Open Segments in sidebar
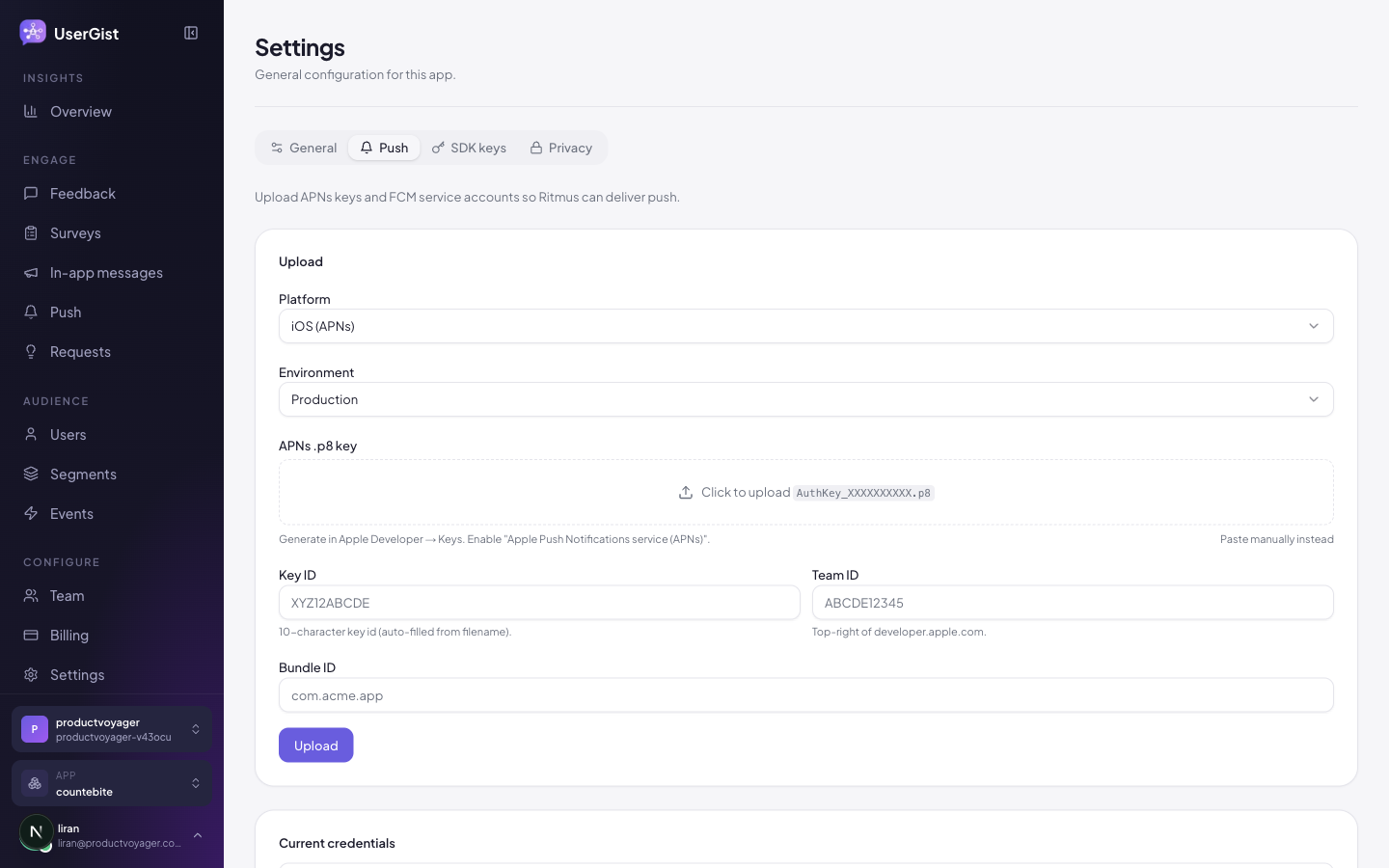1389x868 pixels. [112, 475]
